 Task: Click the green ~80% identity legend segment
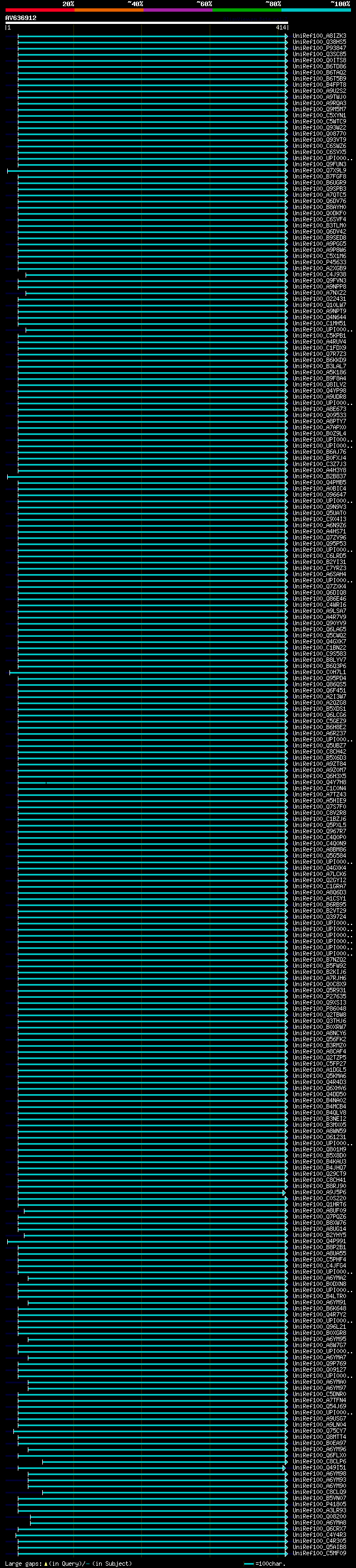click(x=247, y=10)
